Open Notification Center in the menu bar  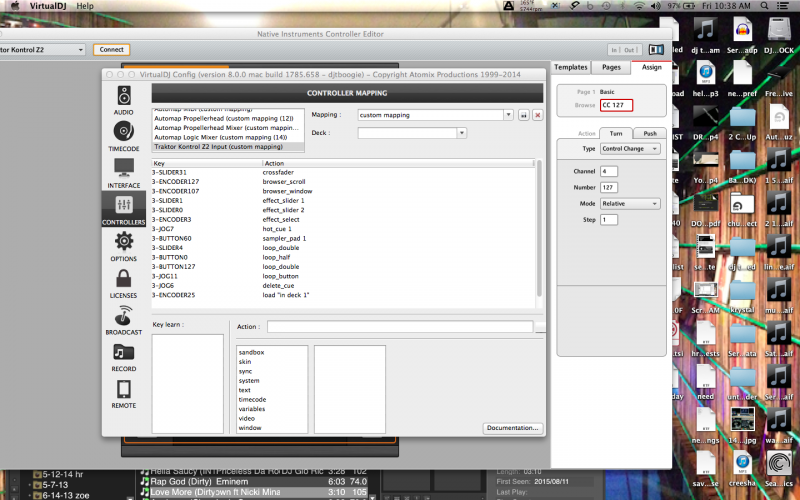[x=782, y=6]
